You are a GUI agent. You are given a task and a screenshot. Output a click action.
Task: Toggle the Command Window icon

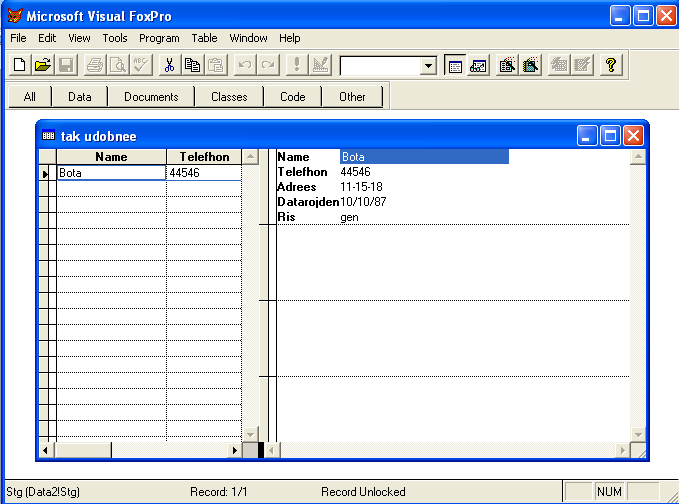tap(455, 65)
